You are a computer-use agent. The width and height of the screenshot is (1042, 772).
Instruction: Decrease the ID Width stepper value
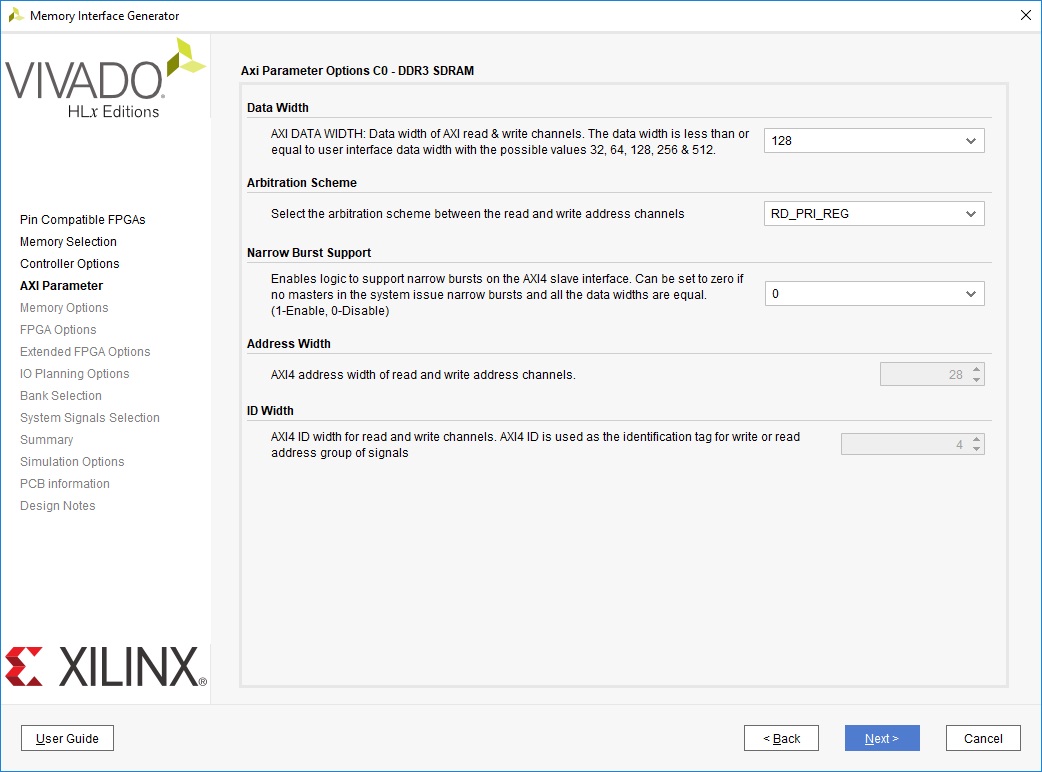coord(977,449)
